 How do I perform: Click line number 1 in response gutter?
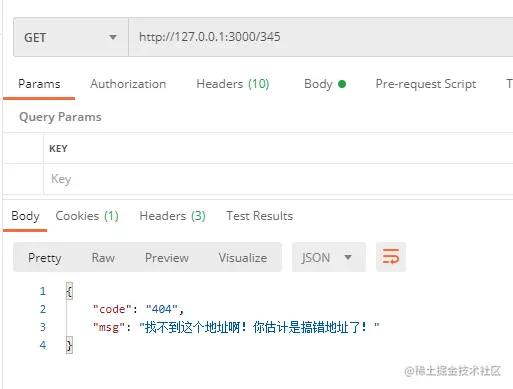click(43, 291)
